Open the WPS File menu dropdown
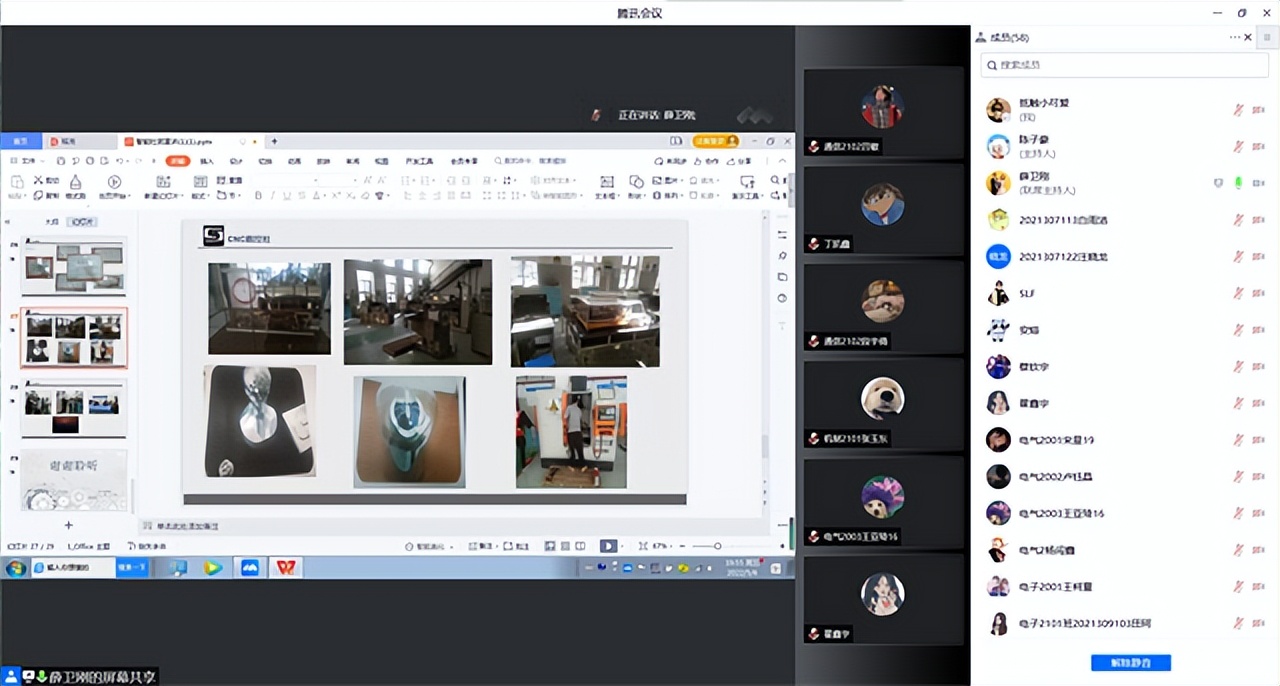This screenshot has height=686, width=1280. (28, 160)
